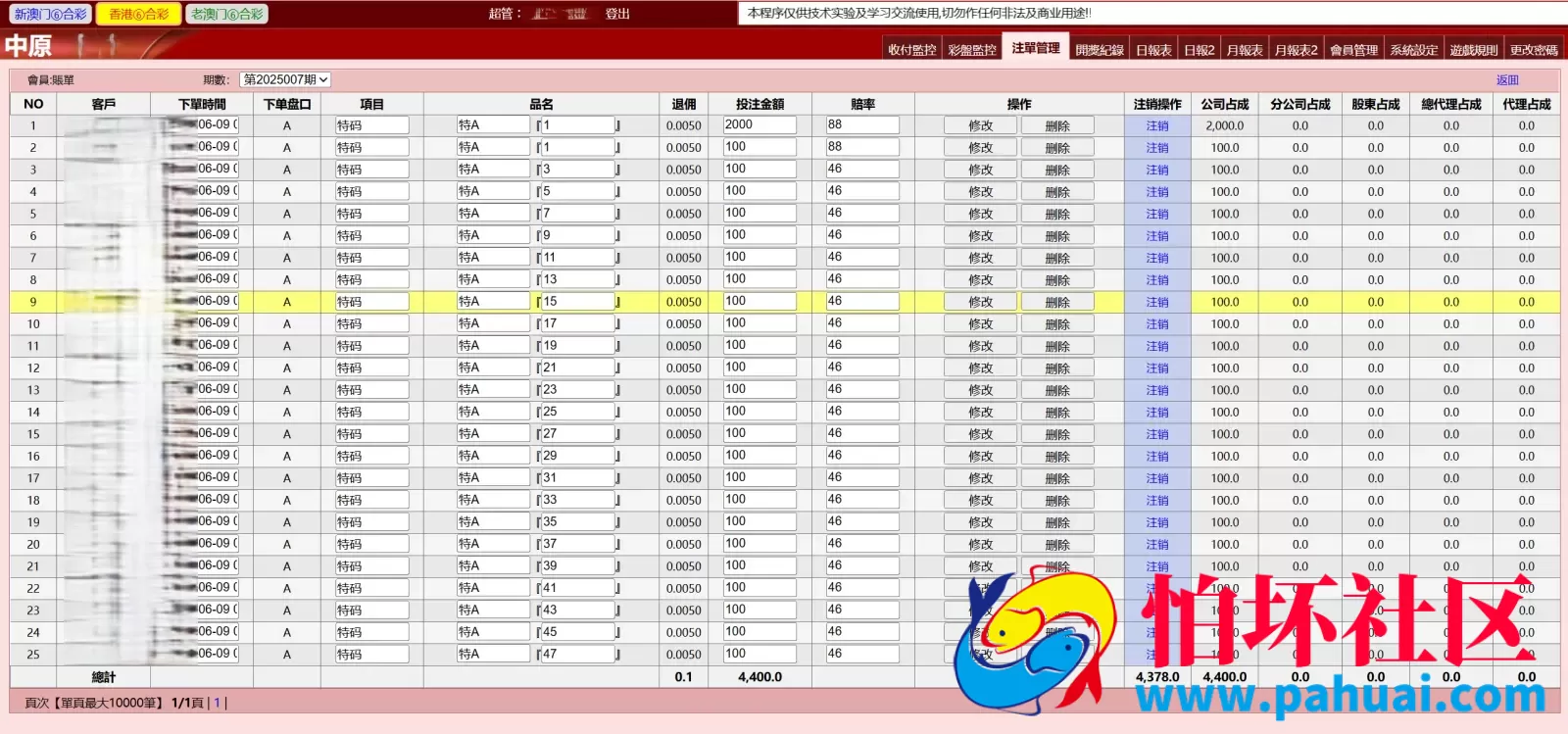The width and height of the screenshot is (1568, 734).
Task: Click 修改 button in highlighted row 9
Action: pyautogui.click(x=981, y=302)
